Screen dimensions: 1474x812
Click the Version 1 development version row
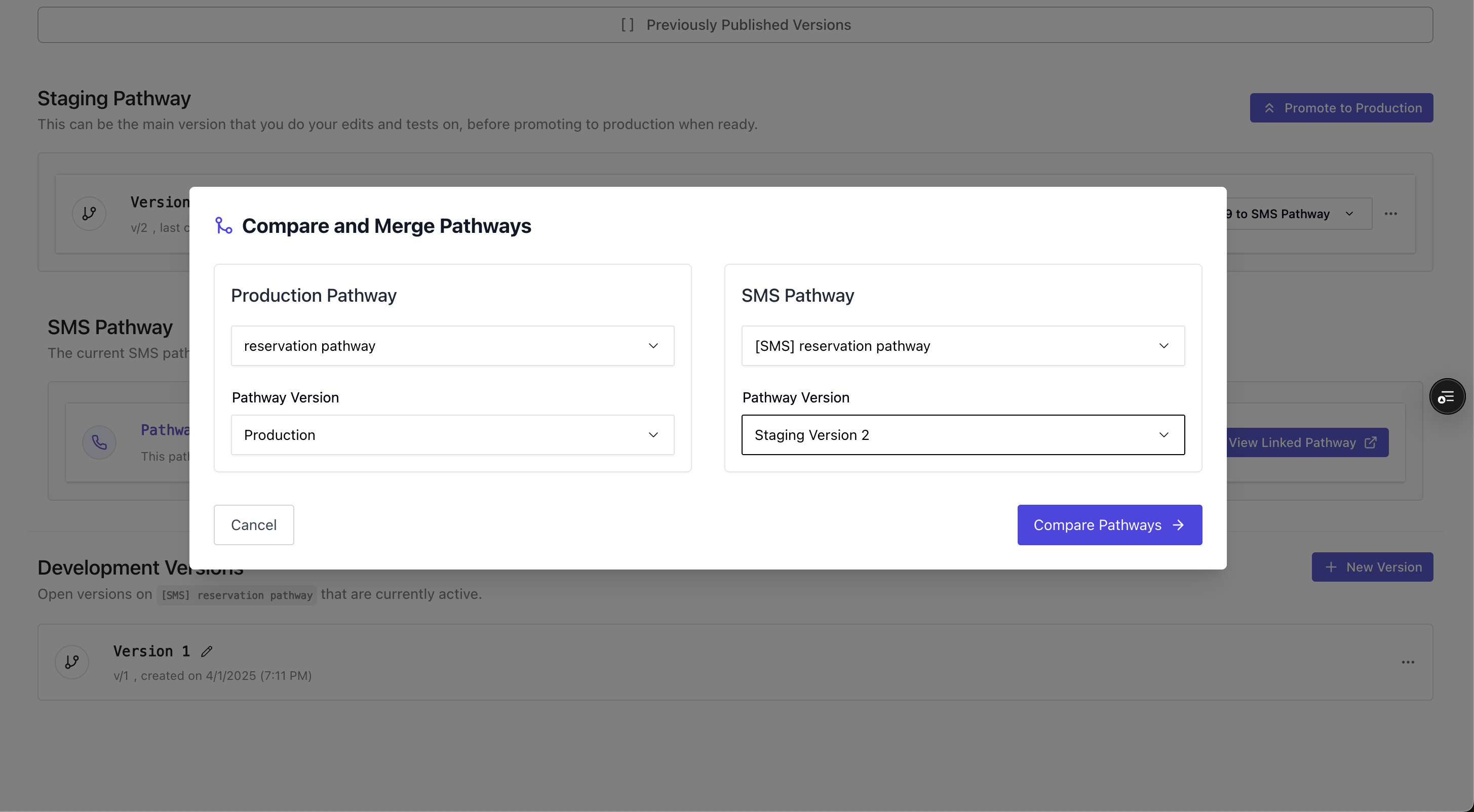734,662
